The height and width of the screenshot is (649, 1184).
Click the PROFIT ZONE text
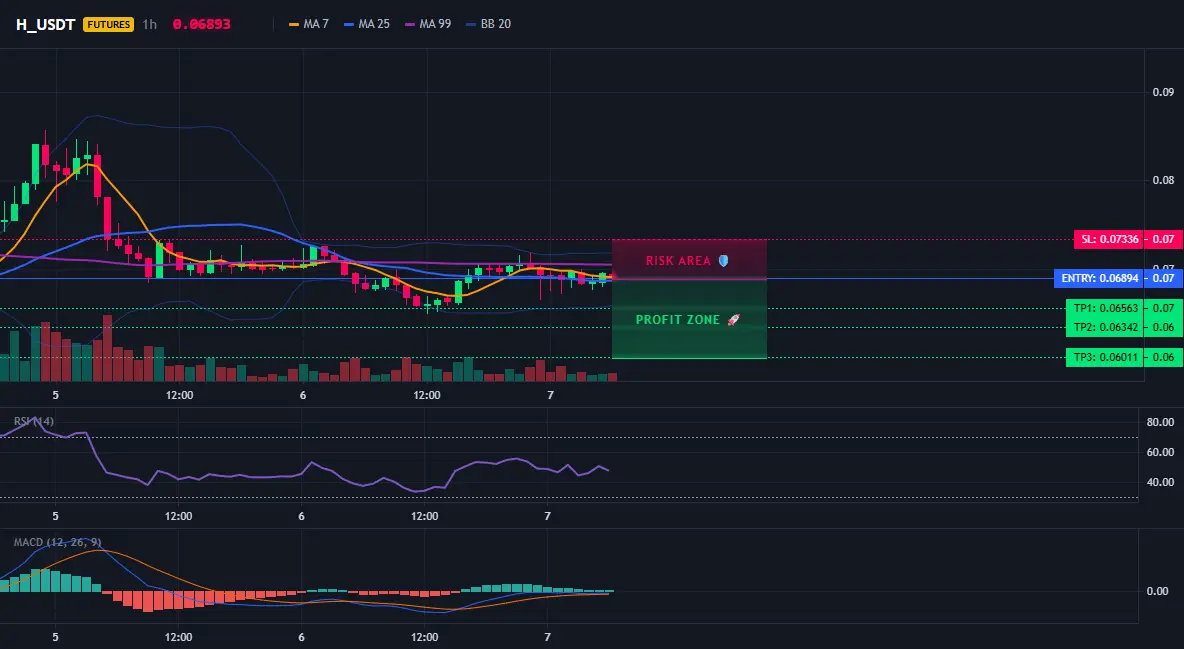(x=678, y=320)
